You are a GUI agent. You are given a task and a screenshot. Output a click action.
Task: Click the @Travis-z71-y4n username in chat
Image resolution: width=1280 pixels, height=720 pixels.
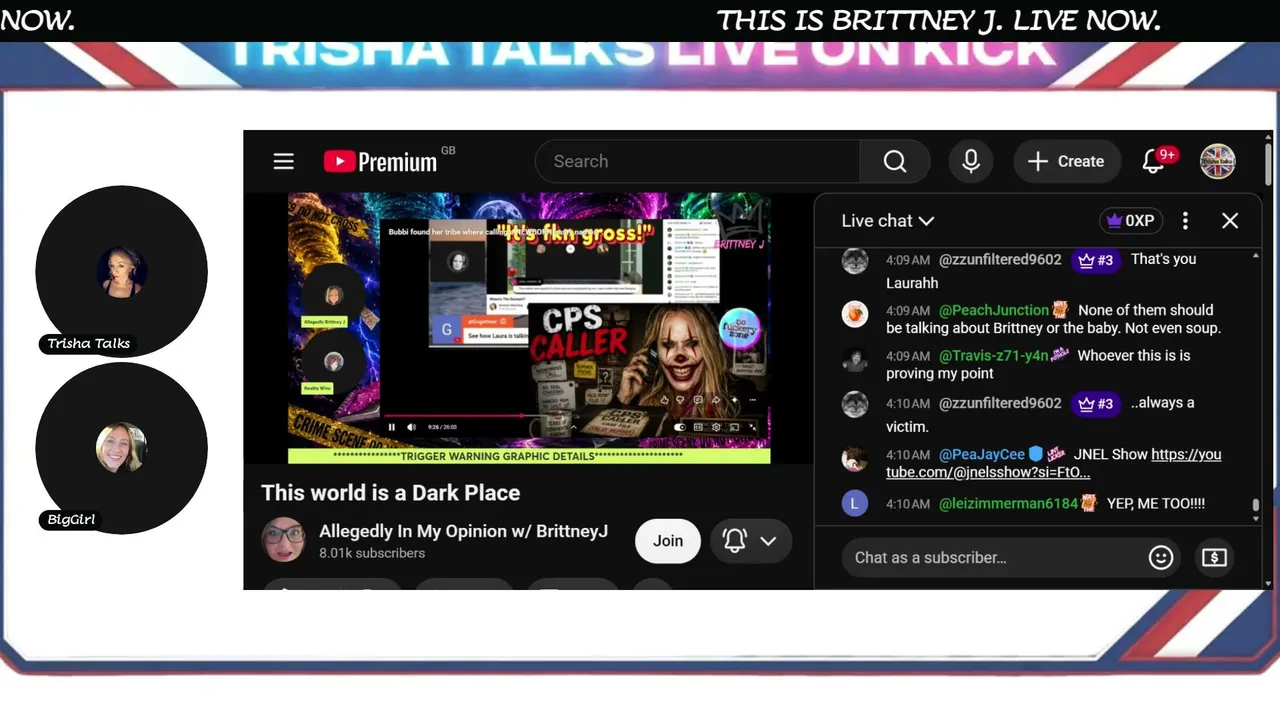tap(994, 355)
